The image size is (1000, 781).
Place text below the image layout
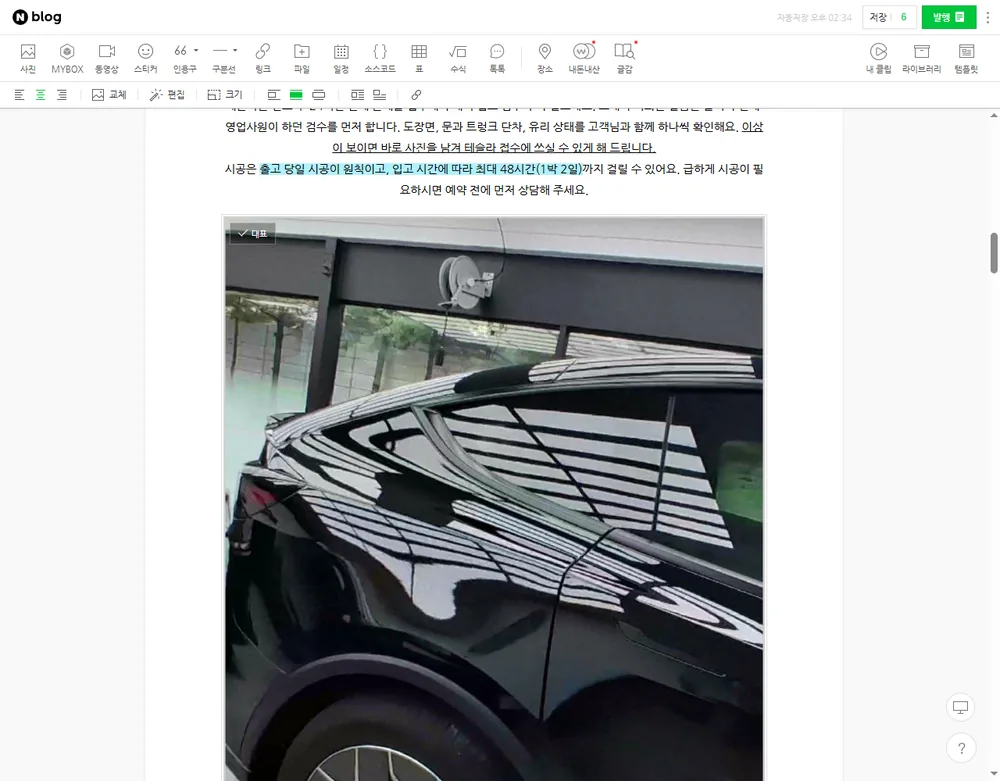[379, 95]
